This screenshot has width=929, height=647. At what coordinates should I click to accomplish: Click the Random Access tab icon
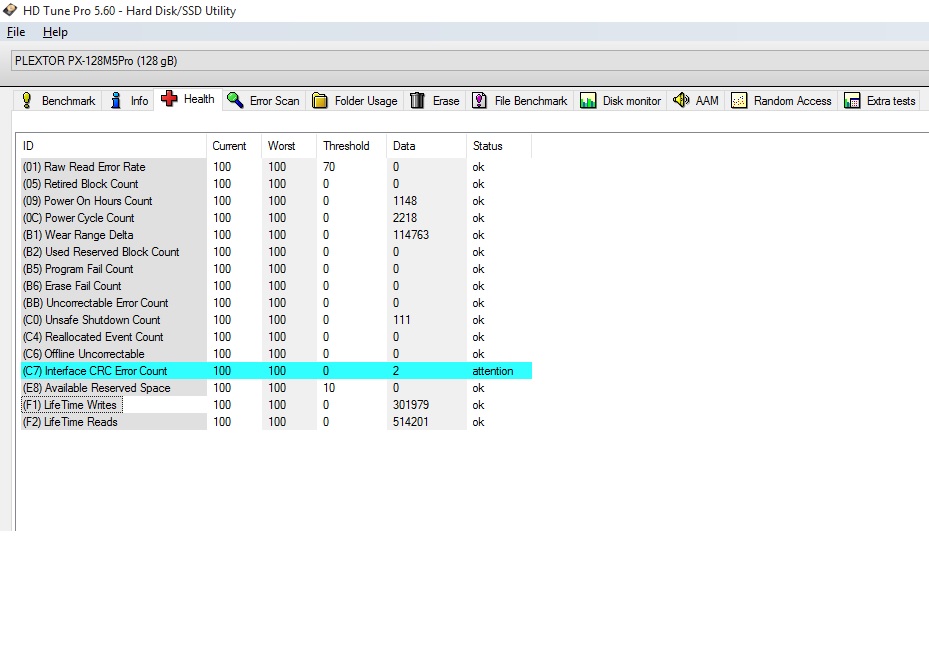[x=739, y=101]
